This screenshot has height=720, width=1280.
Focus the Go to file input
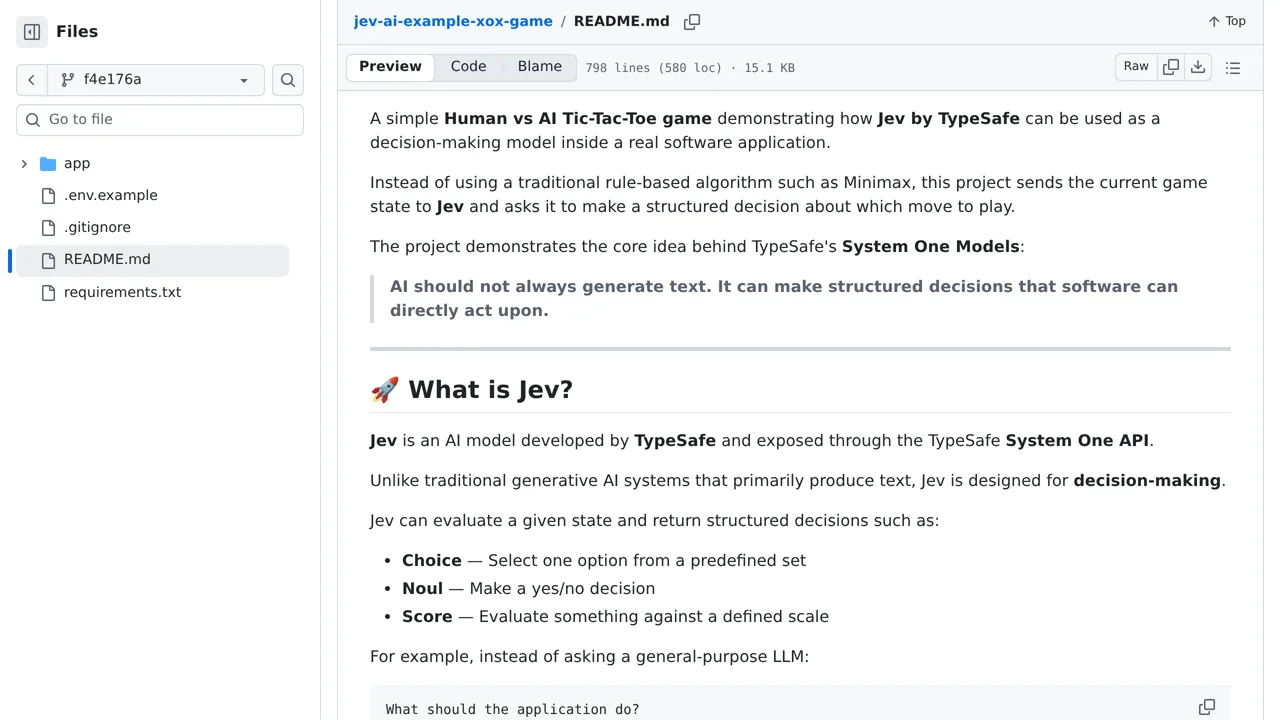(x=160, y=119)
